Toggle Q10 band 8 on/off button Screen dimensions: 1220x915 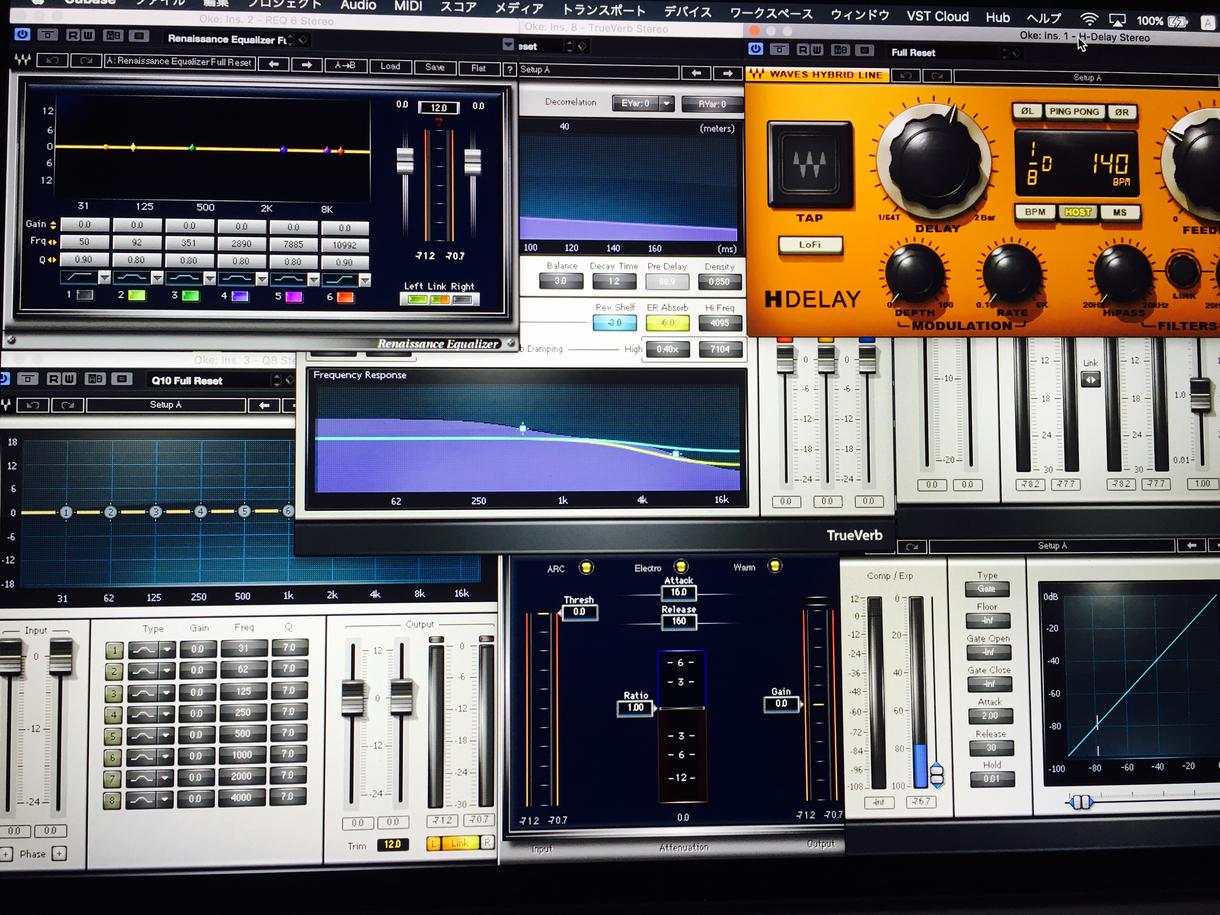[x=114, y=800]
